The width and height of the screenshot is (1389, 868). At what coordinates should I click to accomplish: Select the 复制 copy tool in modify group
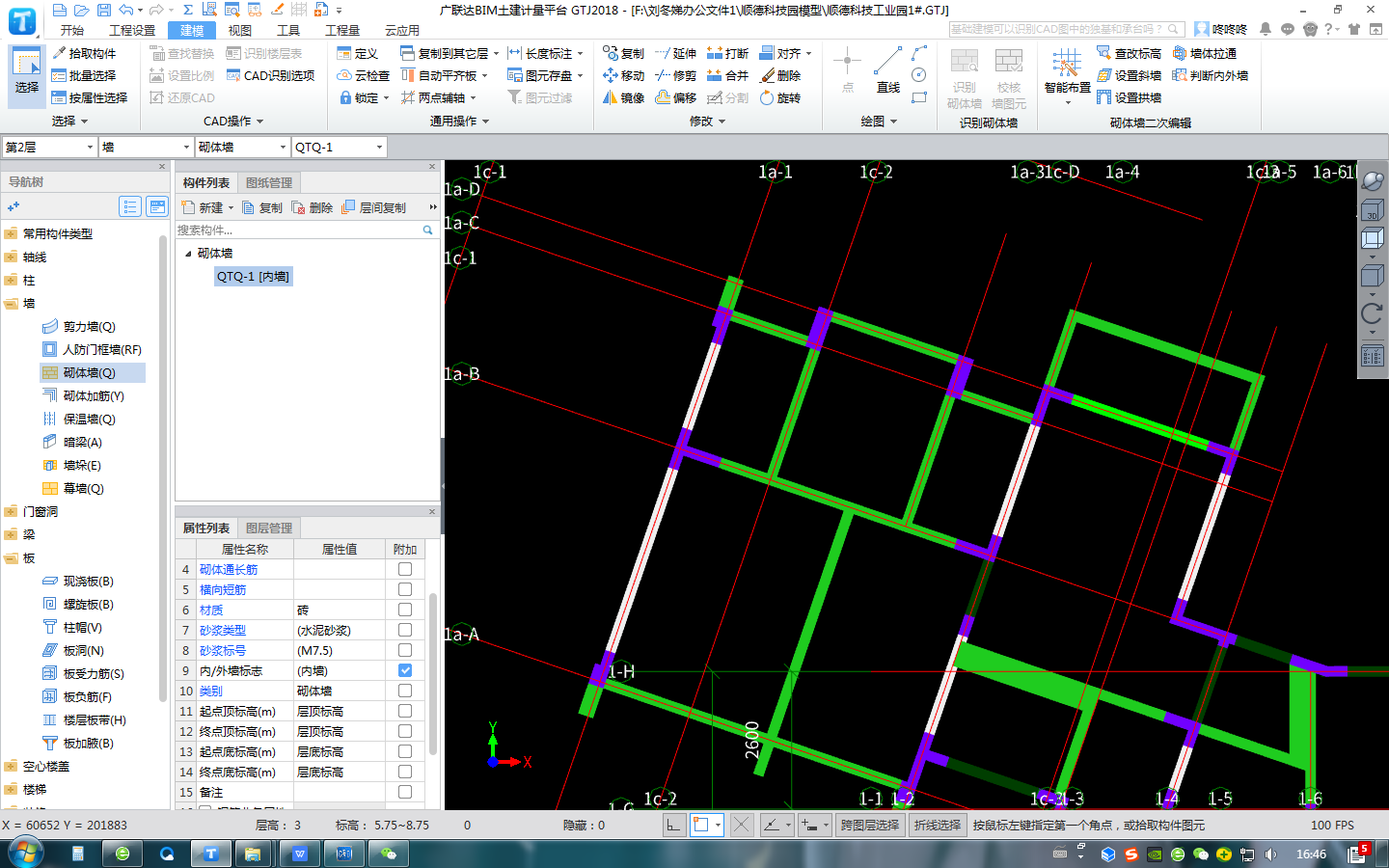(623, 53)
